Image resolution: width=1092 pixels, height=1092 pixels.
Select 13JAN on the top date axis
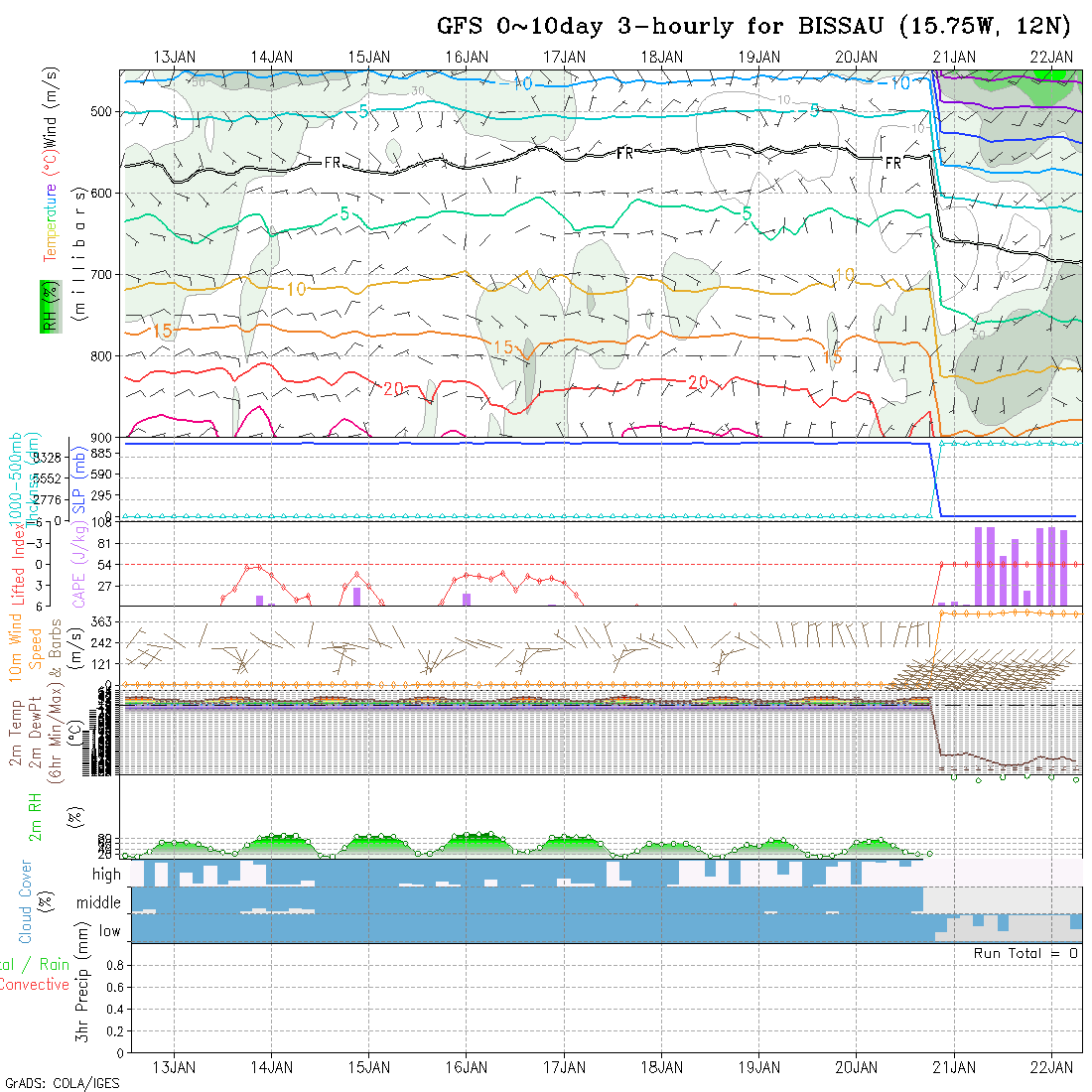pyautogui.click(x=175, y=57)
